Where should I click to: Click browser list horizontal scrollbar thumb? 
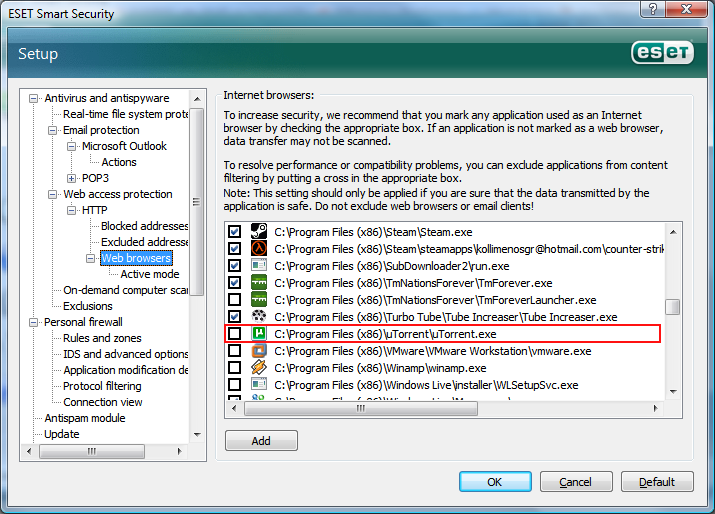(361, 408)
